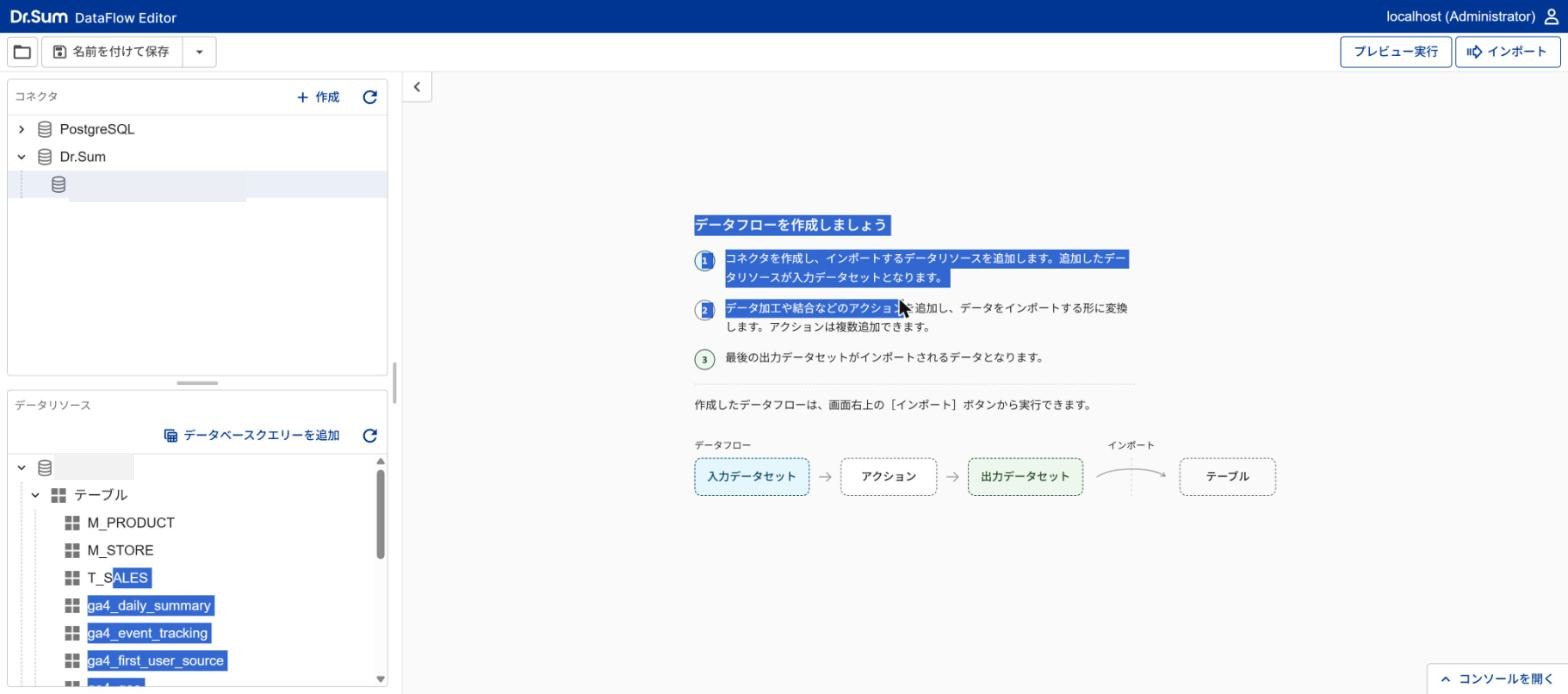
Task: Select the T_SALES table
Action: (118, 578)
